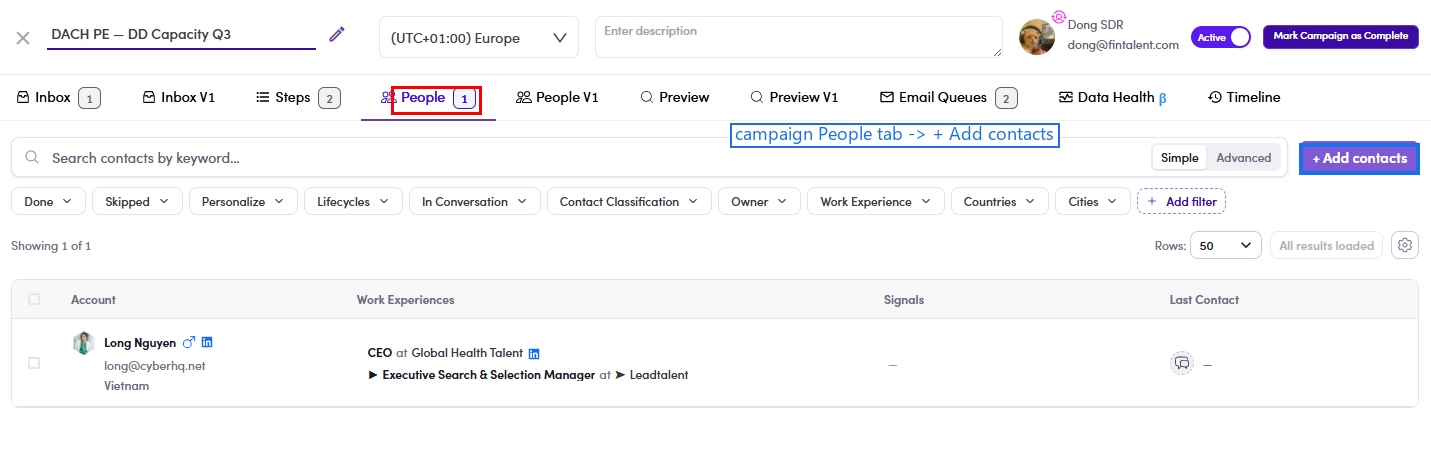Switch to the Inbox V1 tab

179,98
